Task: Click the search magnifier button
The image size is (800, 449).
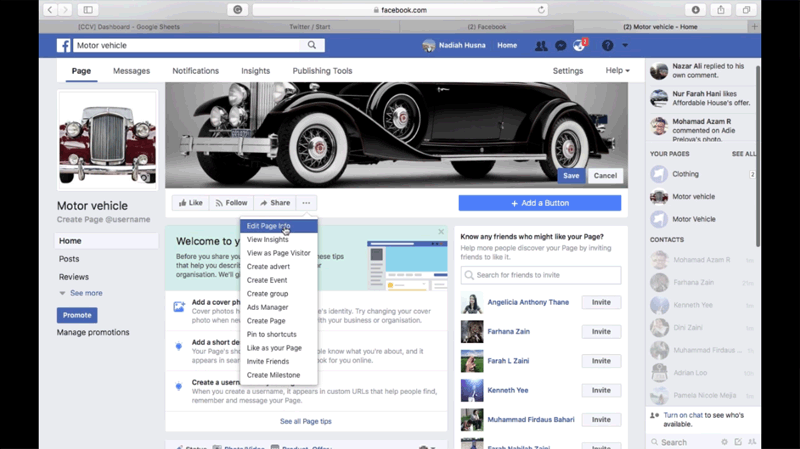Action: point(313,45)
